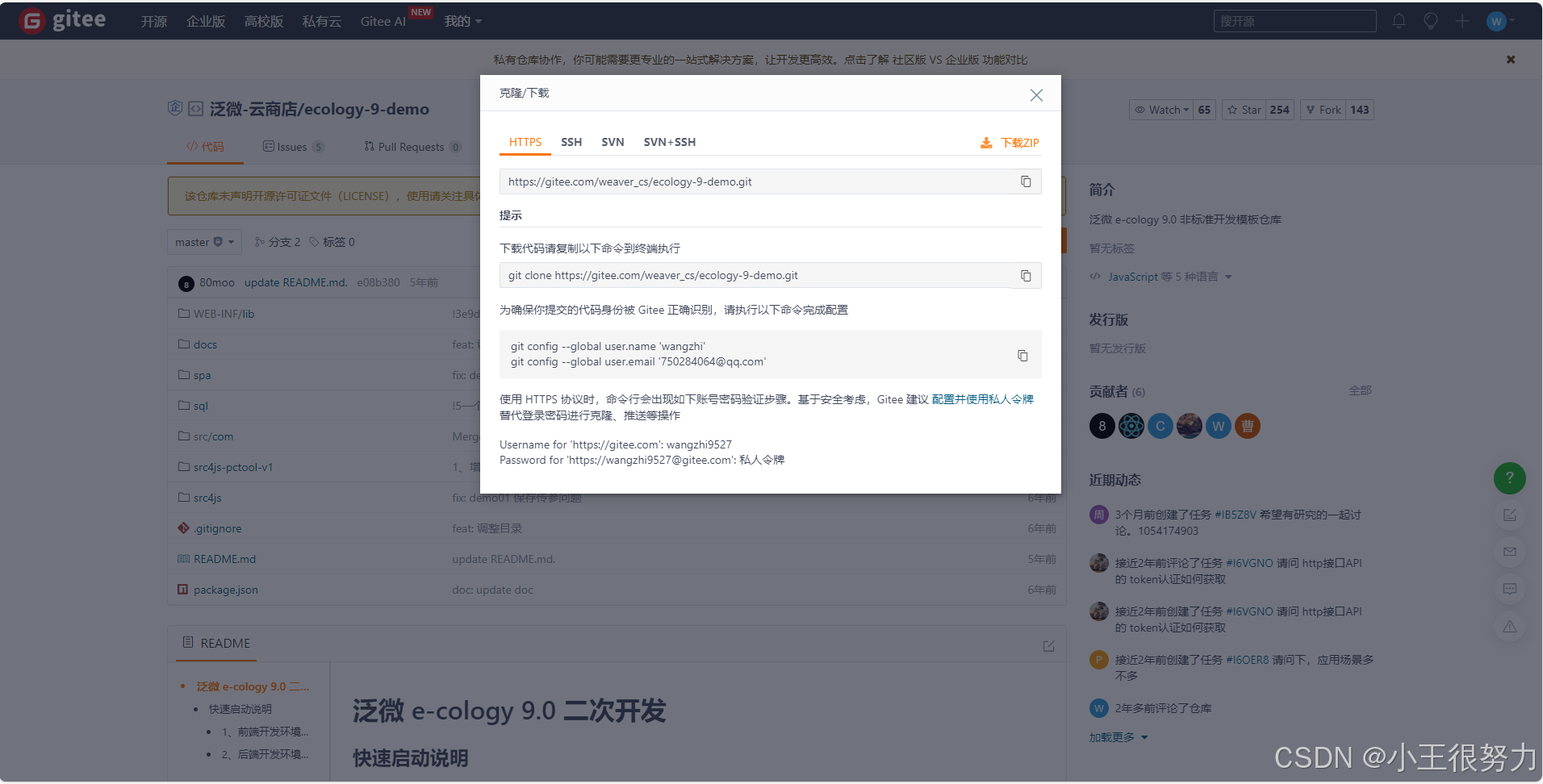Expand the JavaScript languages dropdown

1161,277
